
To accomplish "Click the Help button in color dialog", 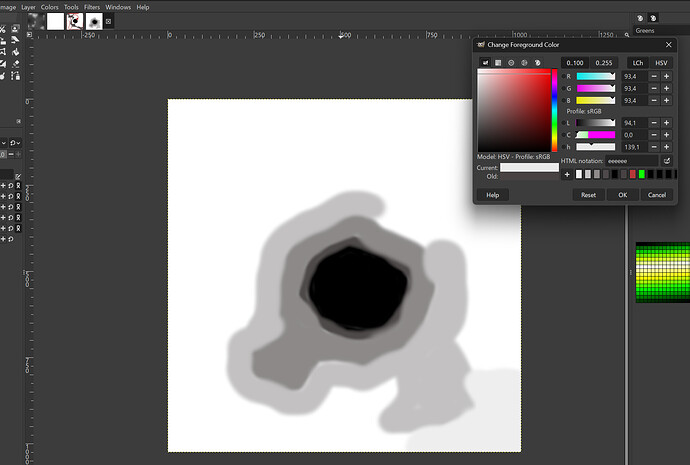I will (492, 195).
